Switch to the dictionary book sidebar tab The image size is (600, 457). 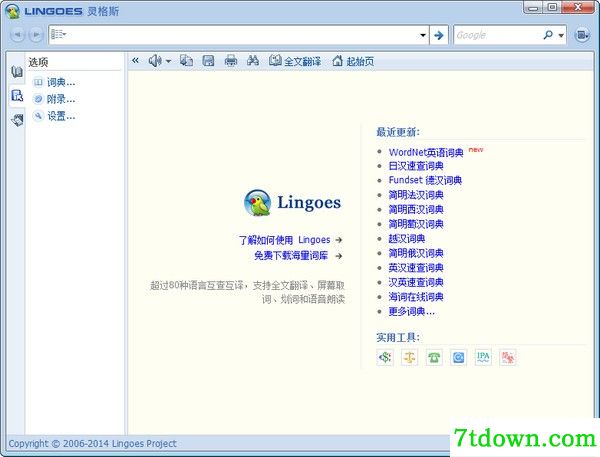coord(16,72)
